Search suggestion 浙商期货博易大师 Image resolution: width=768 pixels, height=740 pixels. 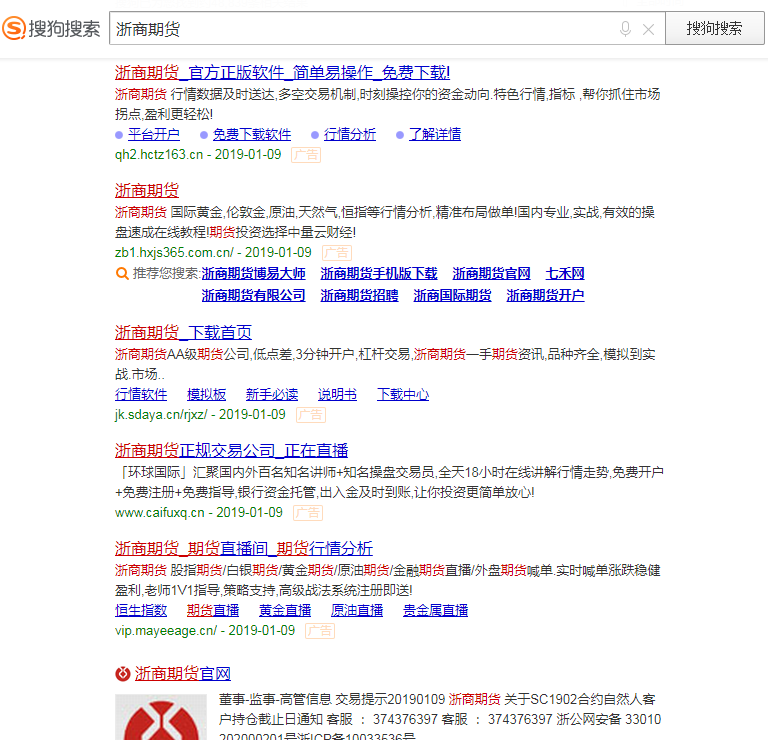coord(254,273)
